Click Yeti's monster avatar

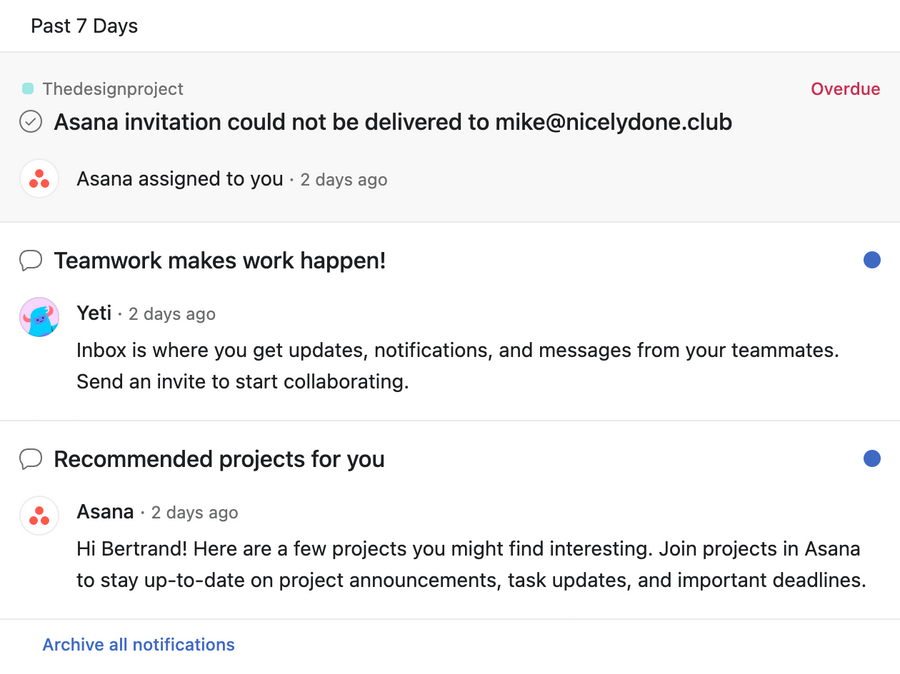38,315
